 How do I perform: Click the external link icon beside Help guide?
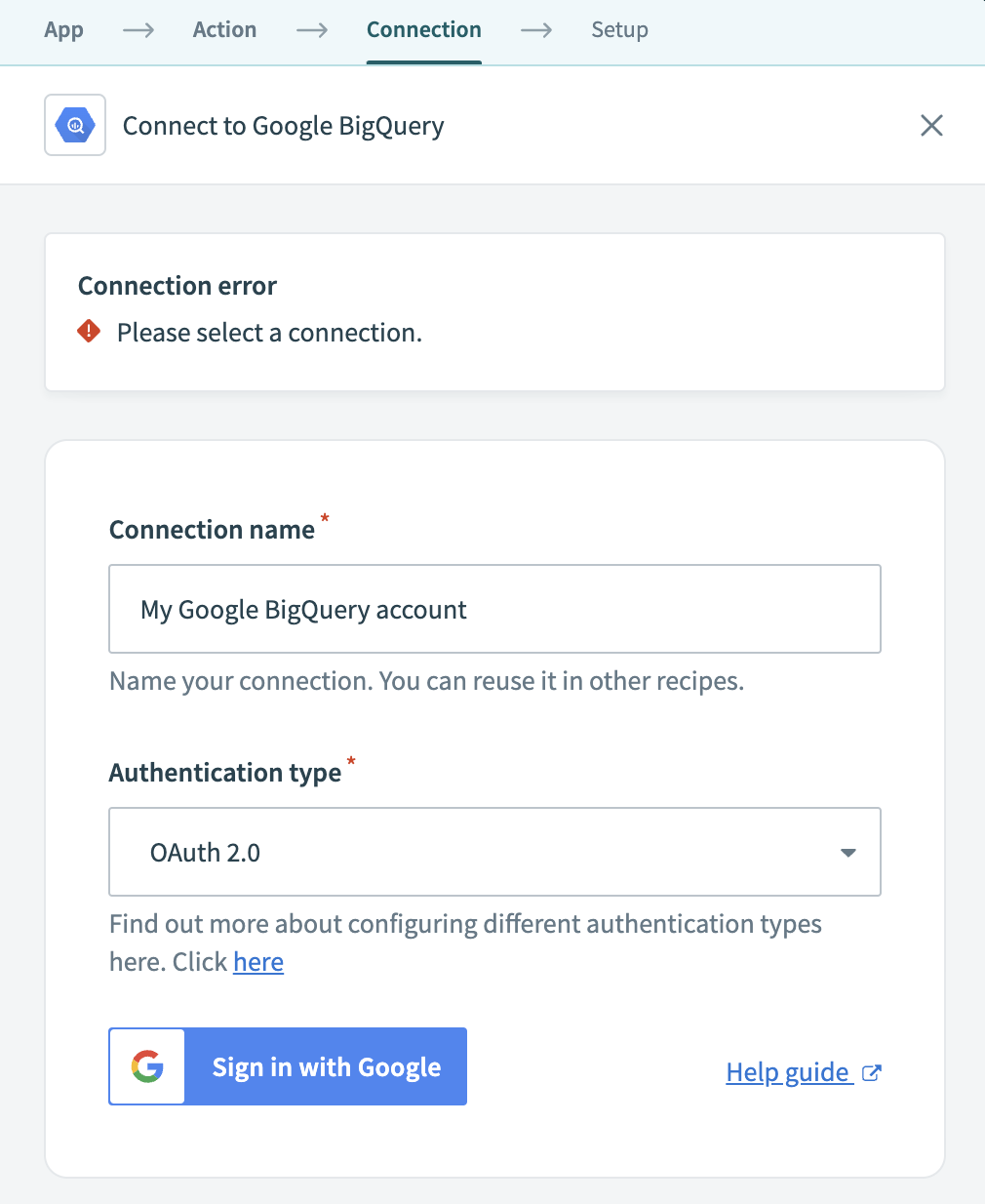[x=872, y=1072]
